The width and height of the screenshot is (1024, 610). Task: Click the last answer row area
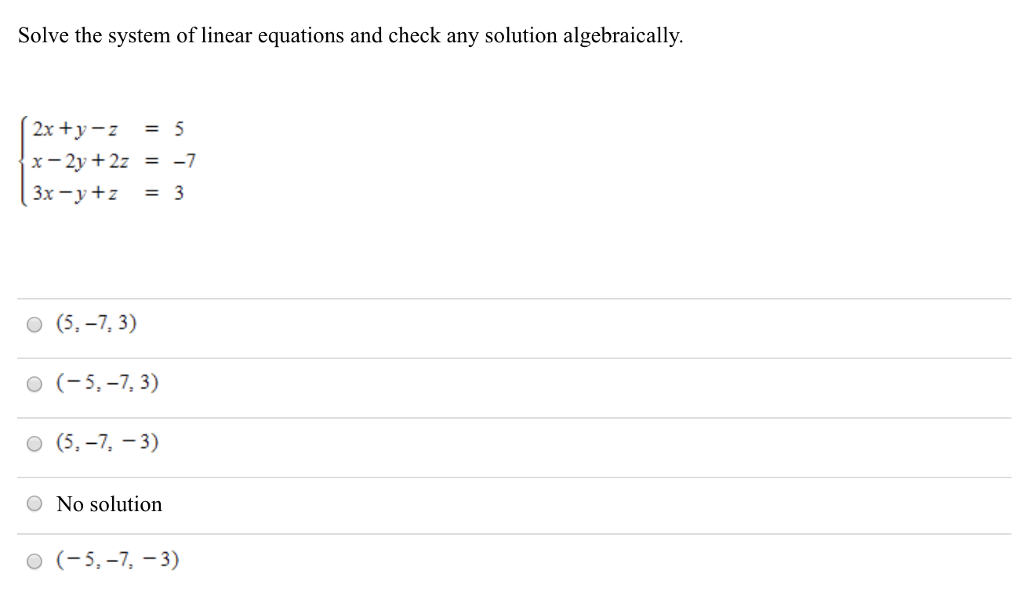500,560
